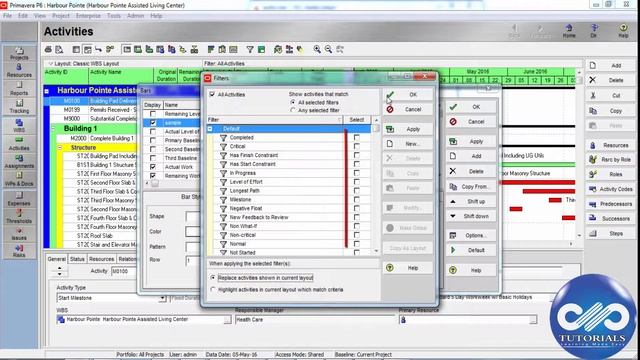Click Resources in the right command bar
Image resolution: width=640 pixels, height=360 pixels.
(610, 145)
